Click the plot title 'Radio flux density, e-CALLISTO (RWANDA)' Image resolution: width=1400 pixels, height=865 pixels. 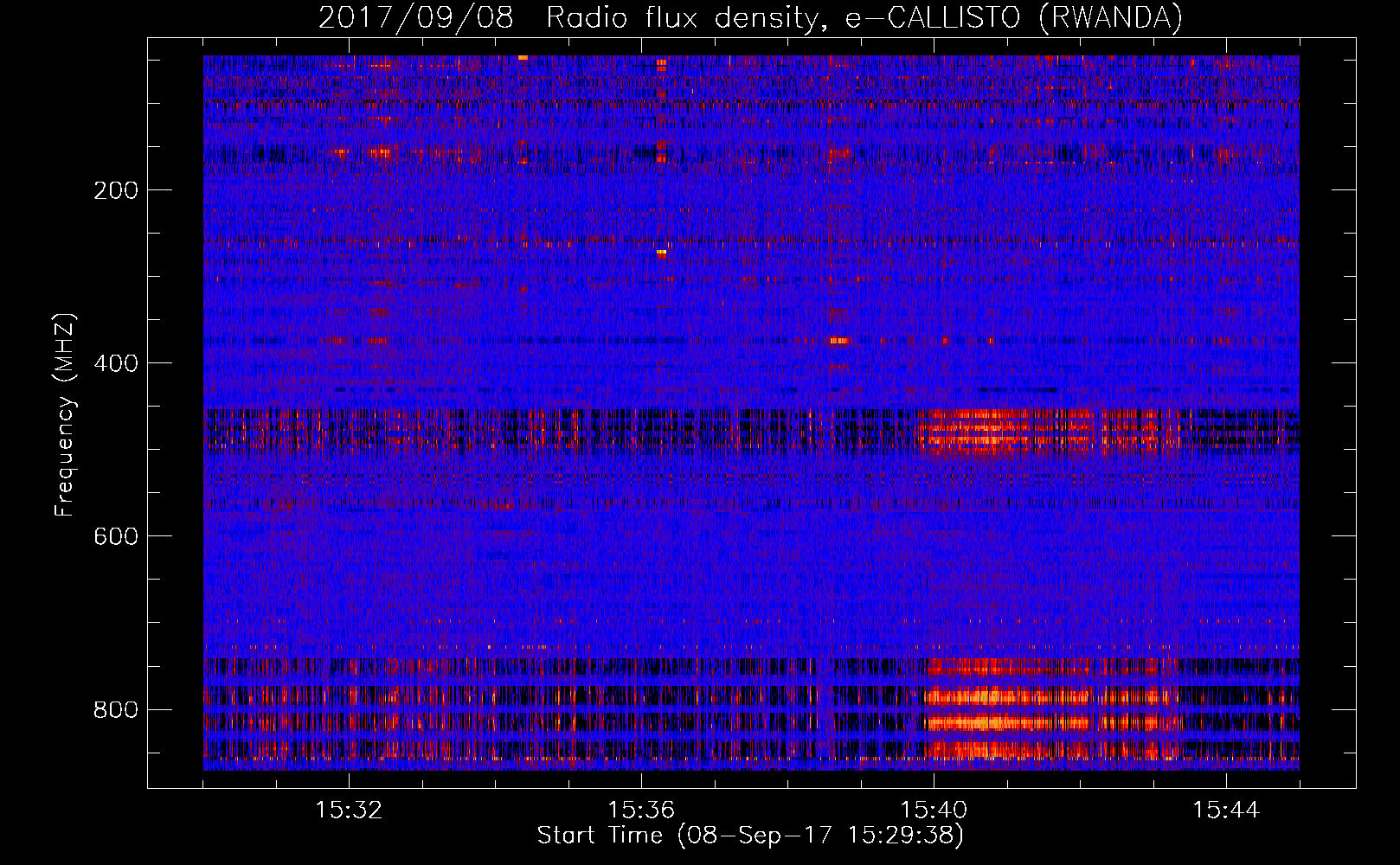pos(864,17)
